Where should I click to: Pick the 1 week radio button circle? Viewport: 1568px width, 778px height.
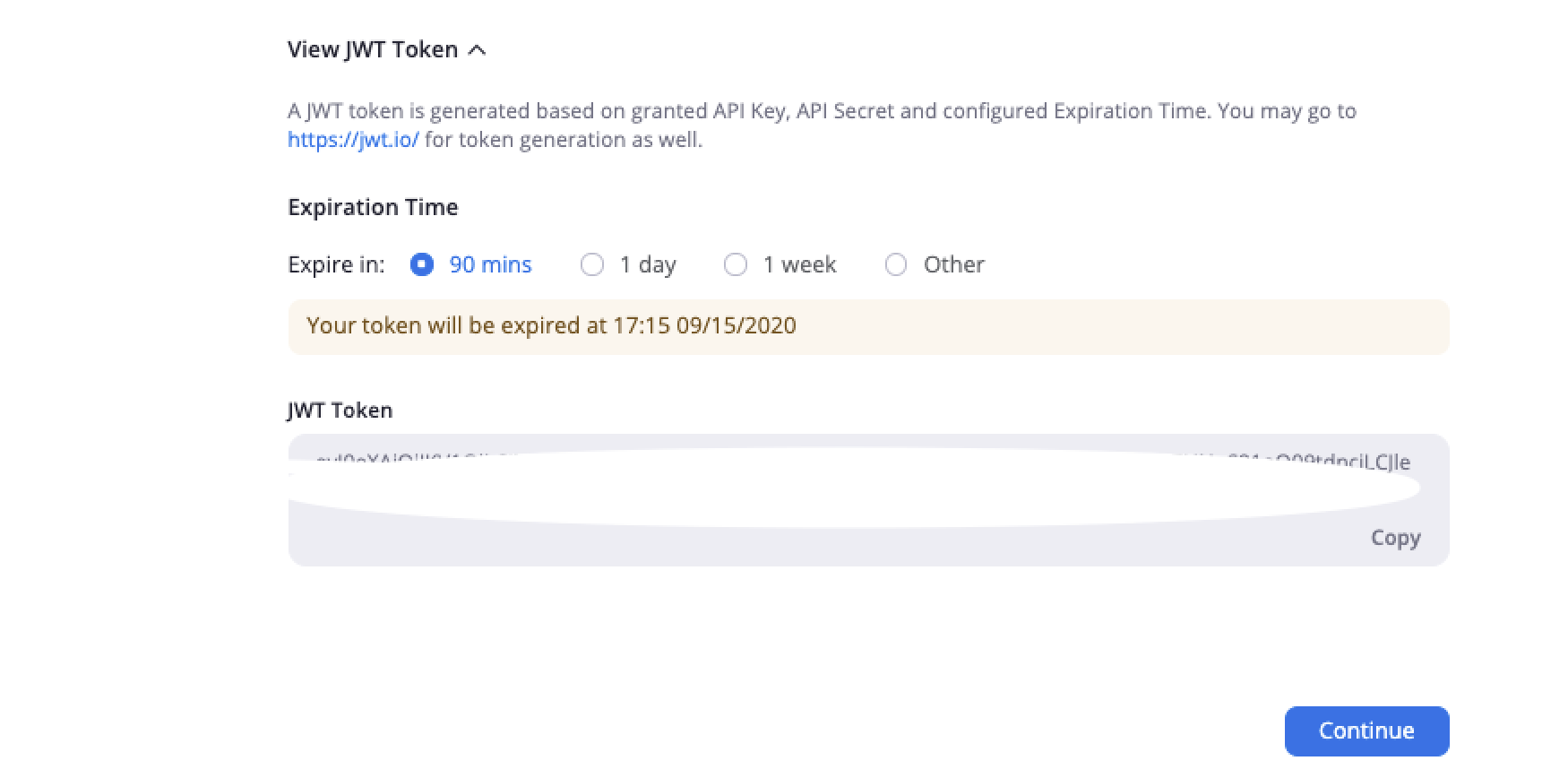point(736,264)
